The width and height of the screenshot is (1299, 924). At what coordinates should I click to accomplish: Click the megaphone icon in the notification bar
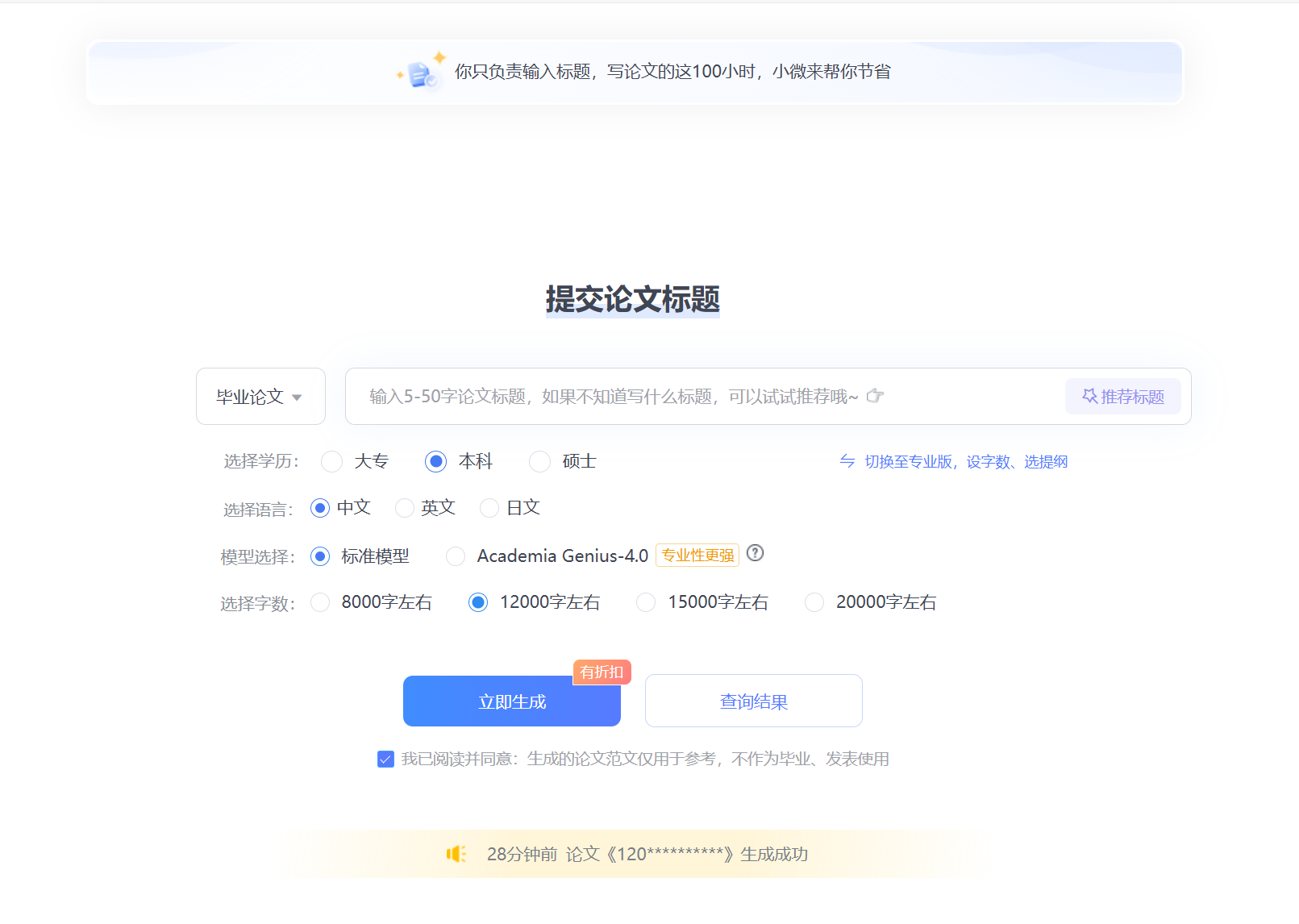[x=456, y=854]
